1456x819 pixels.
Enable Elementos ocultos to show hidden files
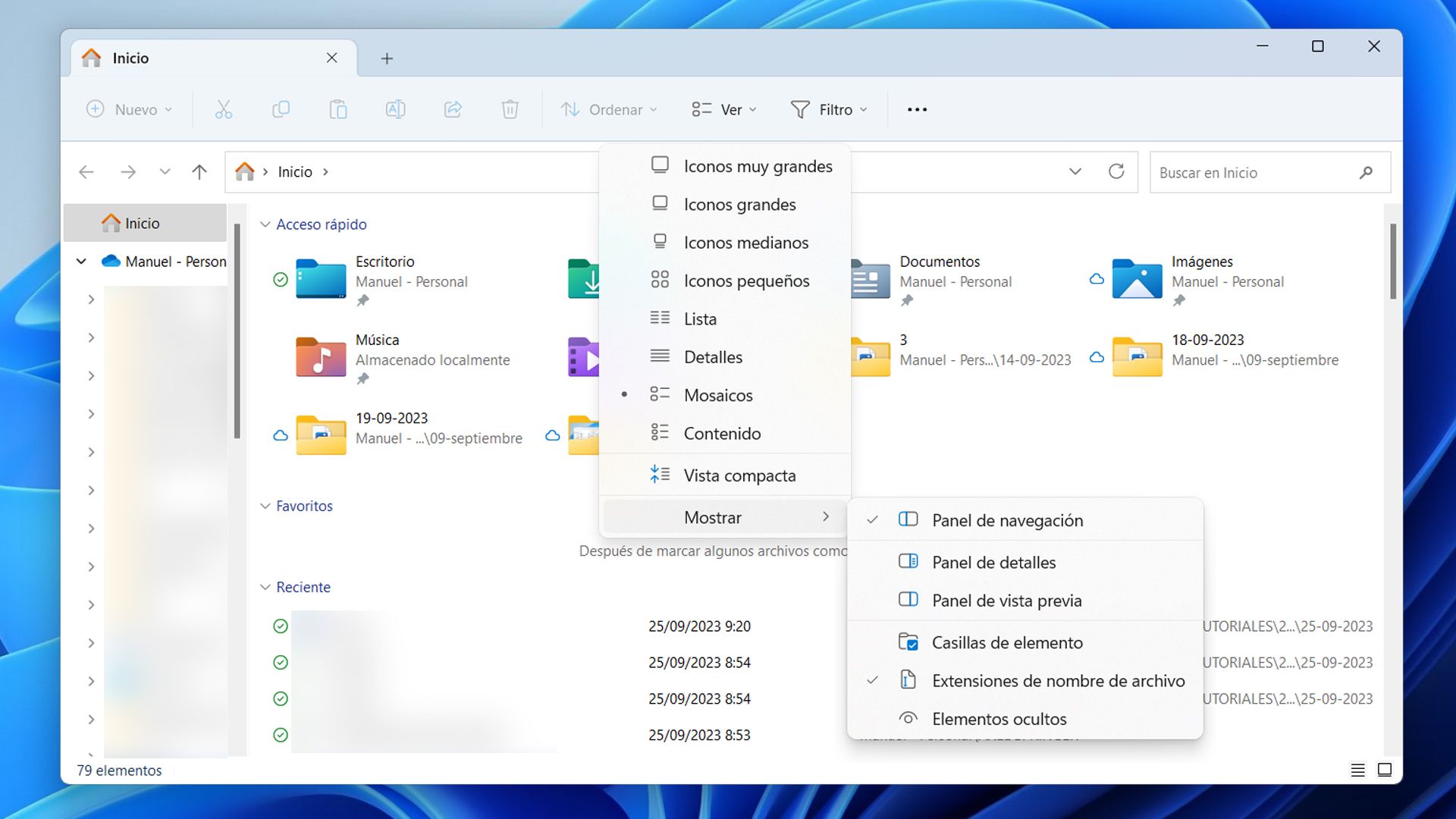999,718
